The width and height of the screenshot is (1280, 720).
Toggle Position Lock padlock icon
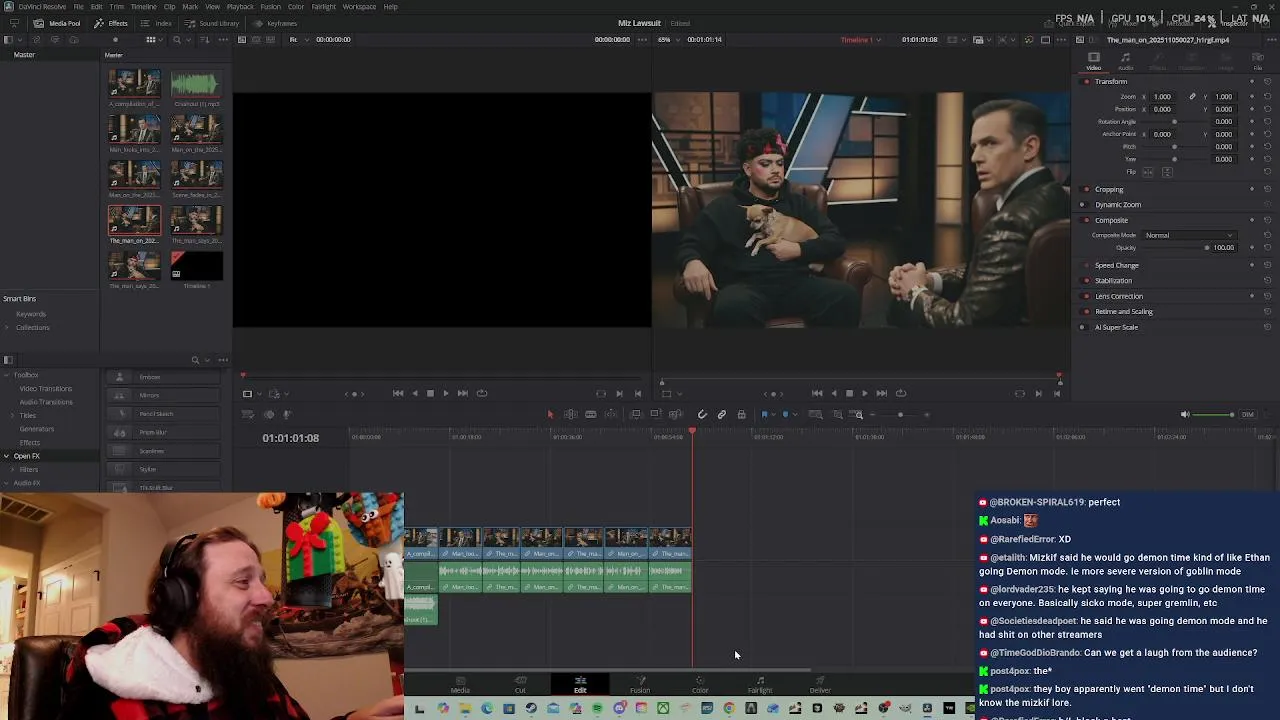pos(741,414)
